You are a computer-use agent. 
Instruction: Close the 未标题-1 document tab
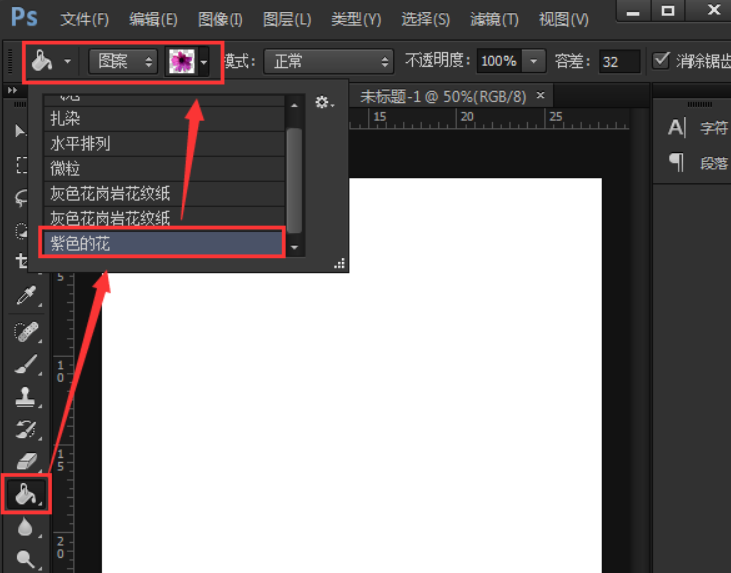point(540,95)
